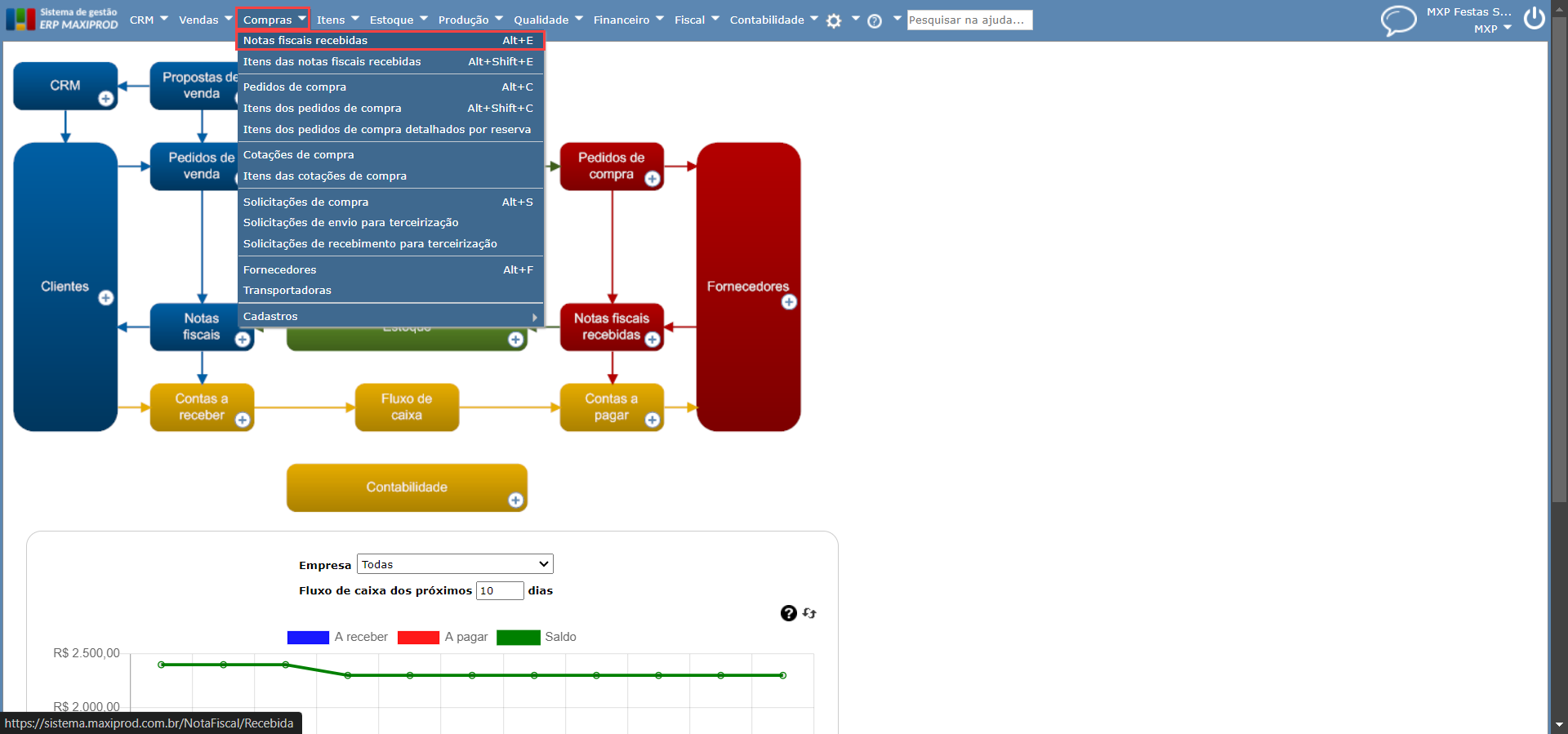Open the help question mark icon in top bar
The image size is (1568, 734).
pos(875,21)
